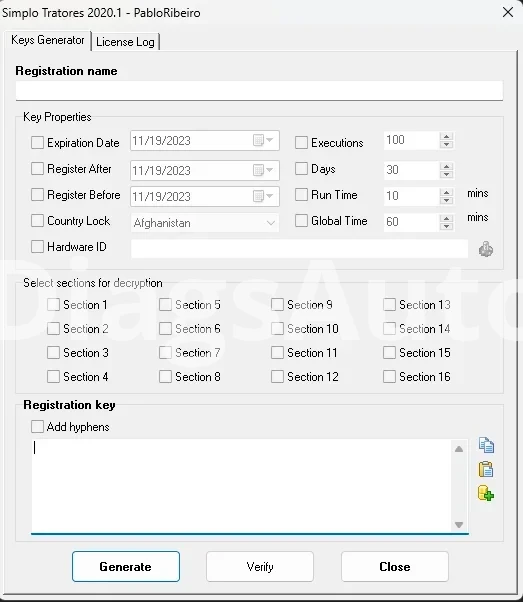Tick the Section 7 checkbox
The width and height of the screenshot is (523, 602).
166,352
